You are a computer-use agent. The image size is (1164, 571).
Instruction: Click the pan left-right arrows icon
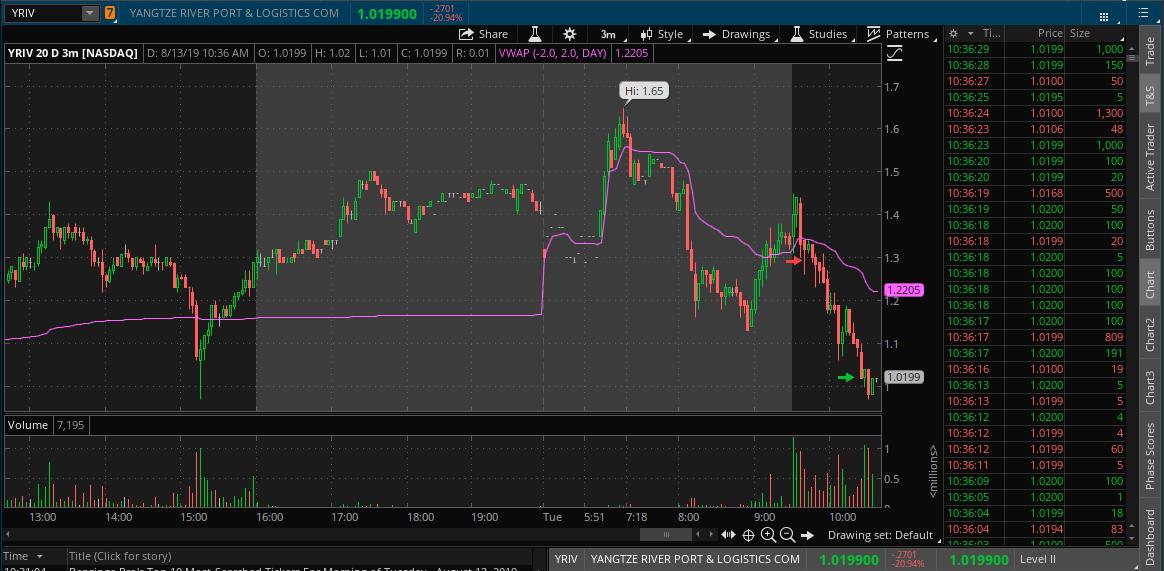coord(728,535)
